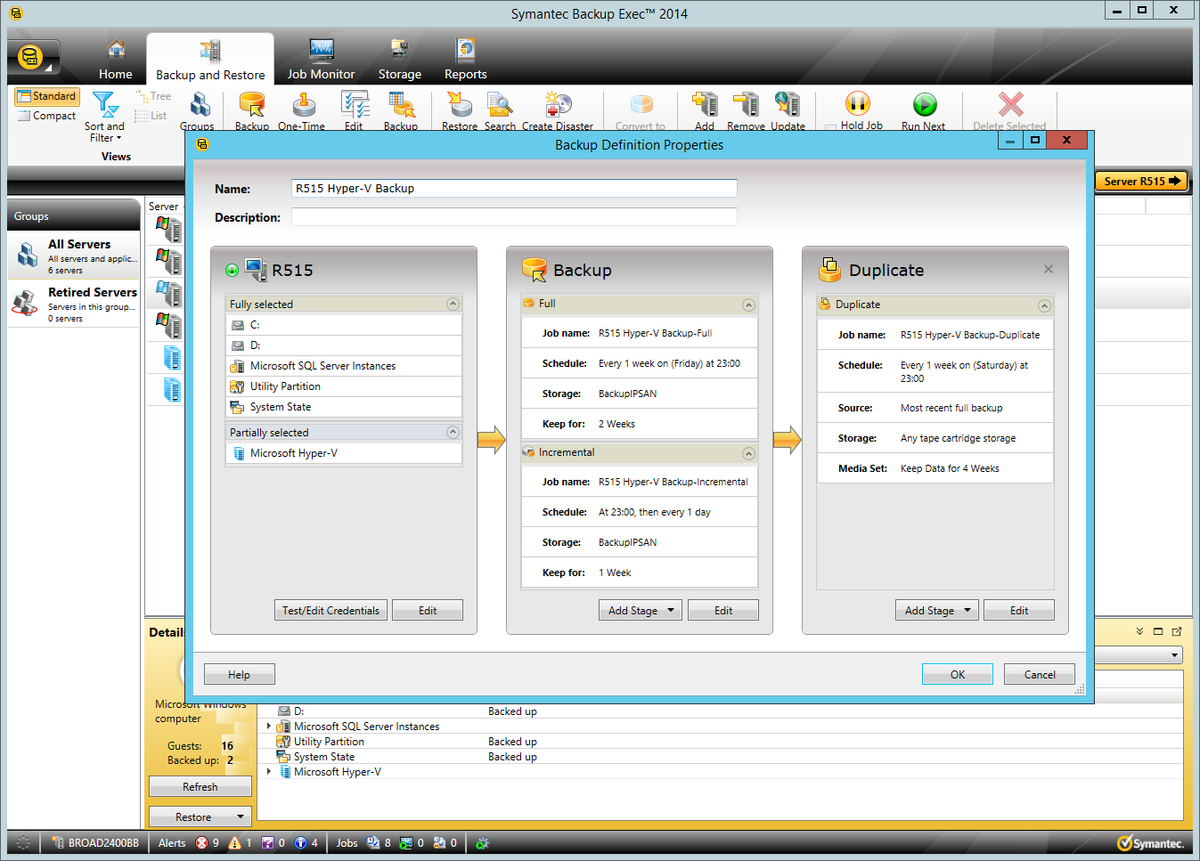Collapse the Fully selected section for R515

coord(452,303)
